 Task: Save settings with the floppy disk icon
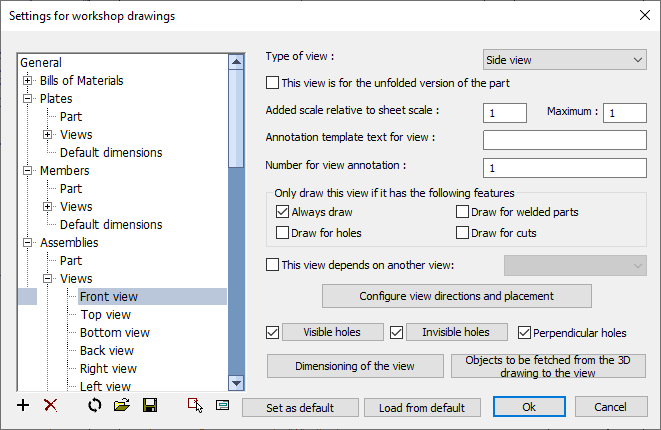150,406
